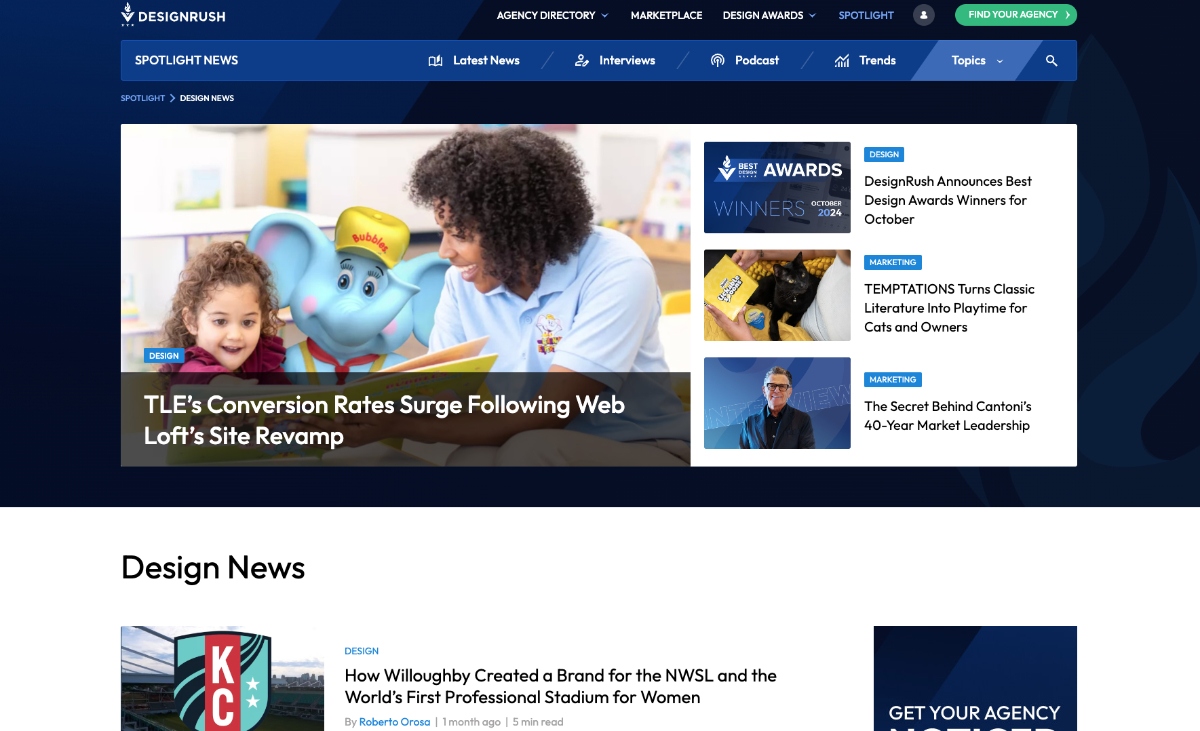Viewport: 1200px width, 731px height.
Task: Click the Trends chart icon
Action: click(842, 61)
